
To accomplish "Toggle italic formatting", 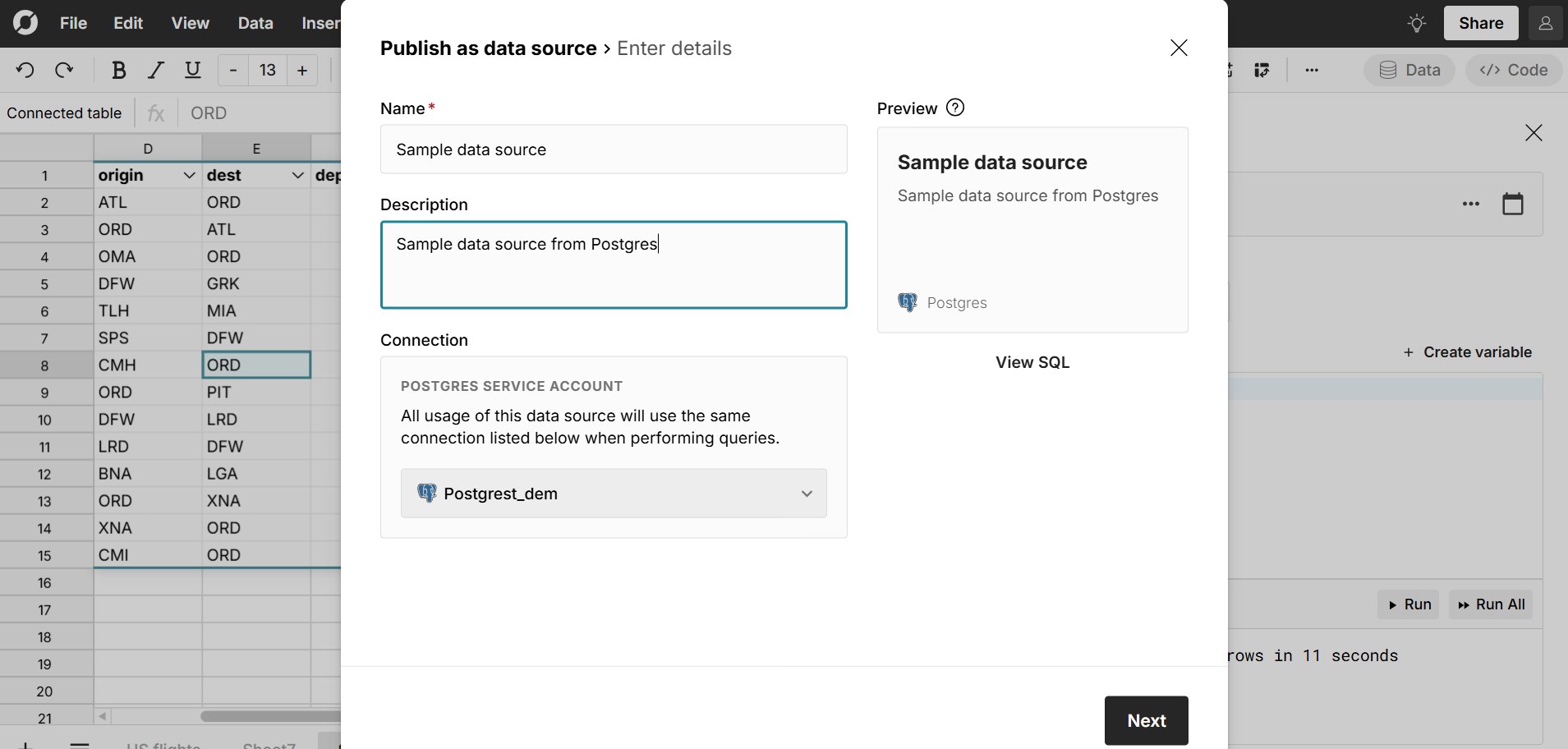I will click(155, 71).
